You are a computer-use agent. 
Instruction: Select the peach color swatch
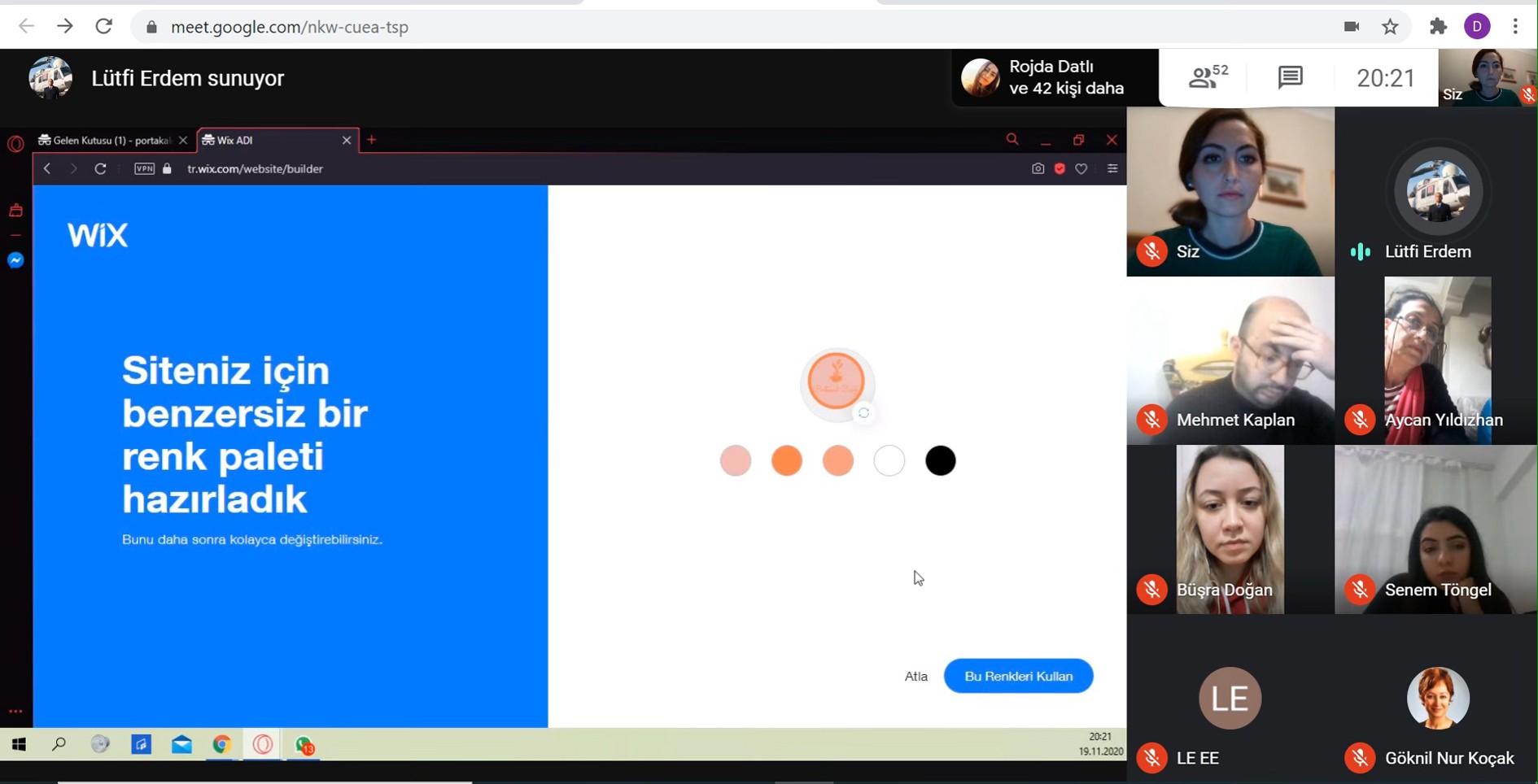click(838, 460)
